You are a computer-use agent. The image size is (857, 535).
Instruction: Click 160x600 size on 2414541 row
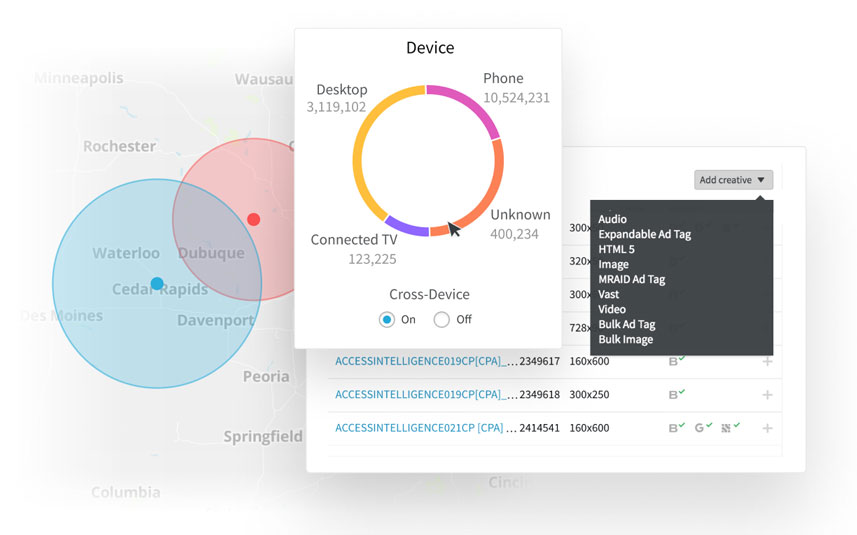point(589,428)
